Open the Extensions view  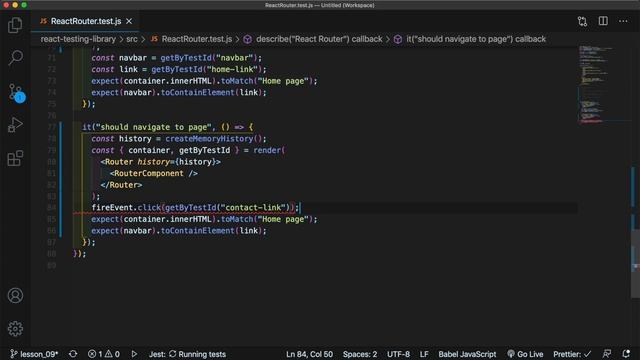[x=15, y=158]
